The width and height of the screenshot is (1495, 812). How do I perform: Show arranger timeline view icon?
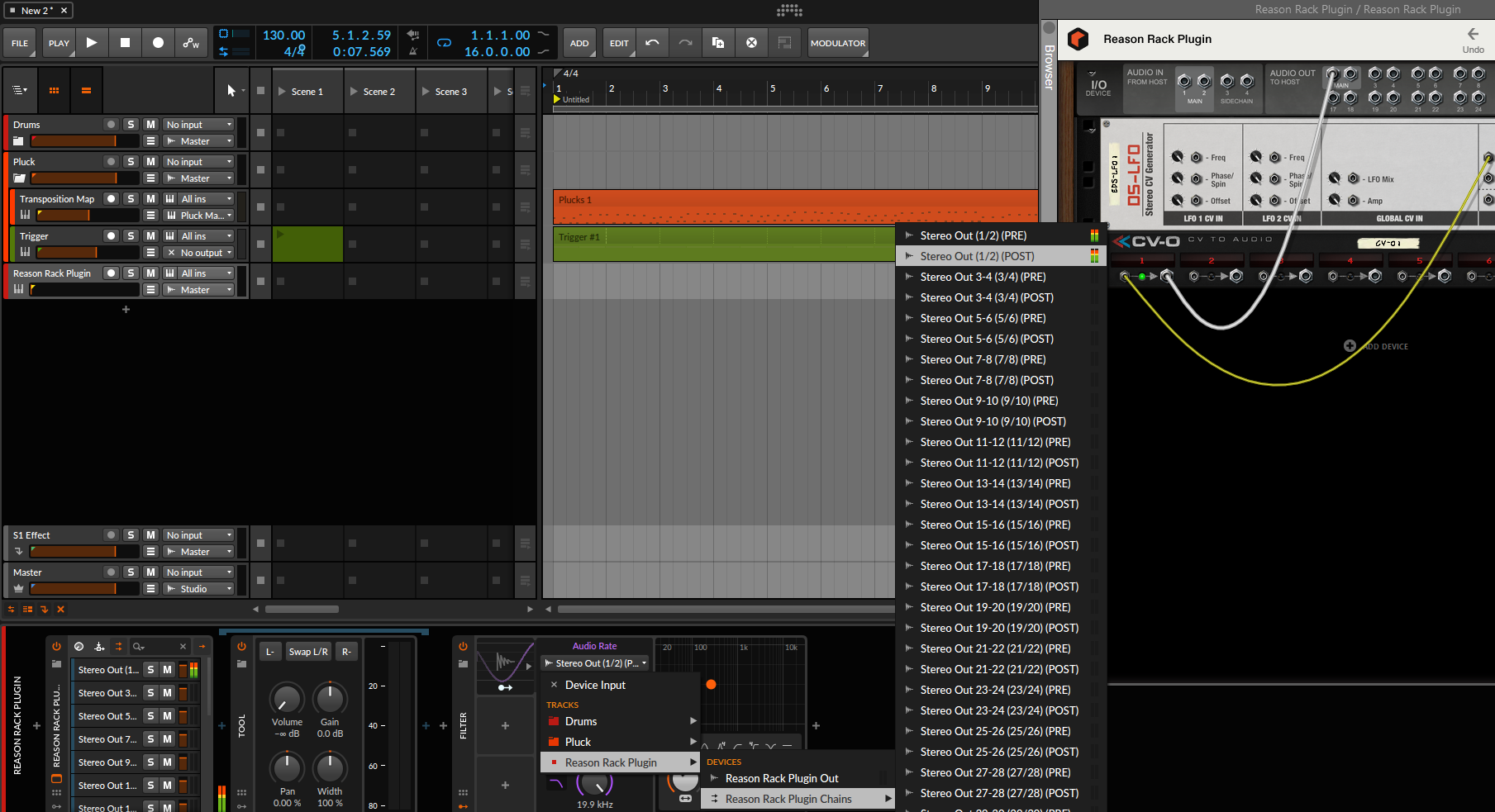(86, 91)
